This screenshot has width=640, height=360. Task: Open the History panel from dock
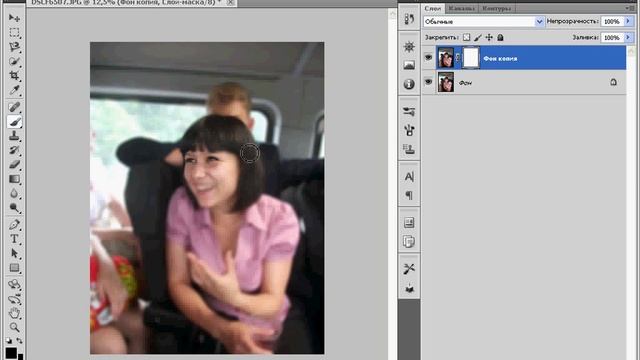coord(409,19)
